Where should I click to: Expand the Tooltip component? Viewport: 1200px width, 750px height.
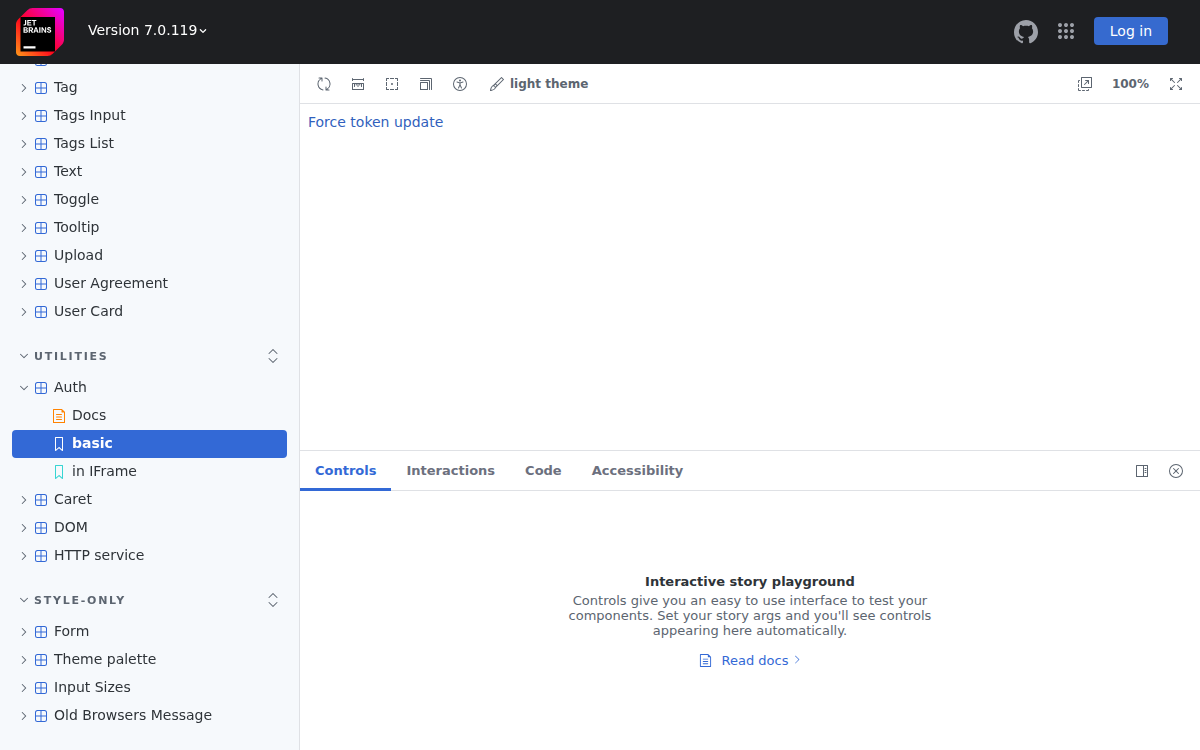point(150,227)
